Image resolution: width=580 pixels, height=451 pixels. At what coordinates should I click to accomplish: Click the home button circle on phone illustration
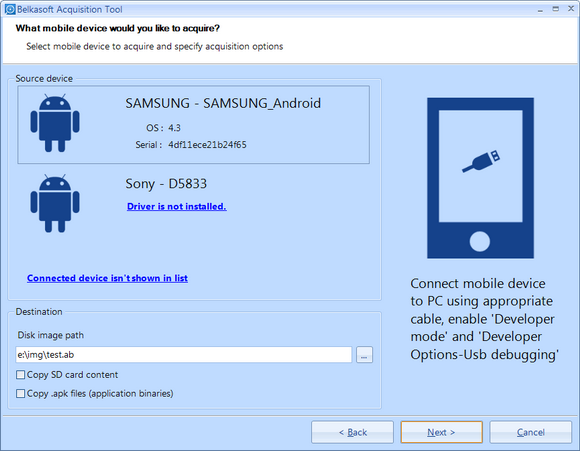480,241
